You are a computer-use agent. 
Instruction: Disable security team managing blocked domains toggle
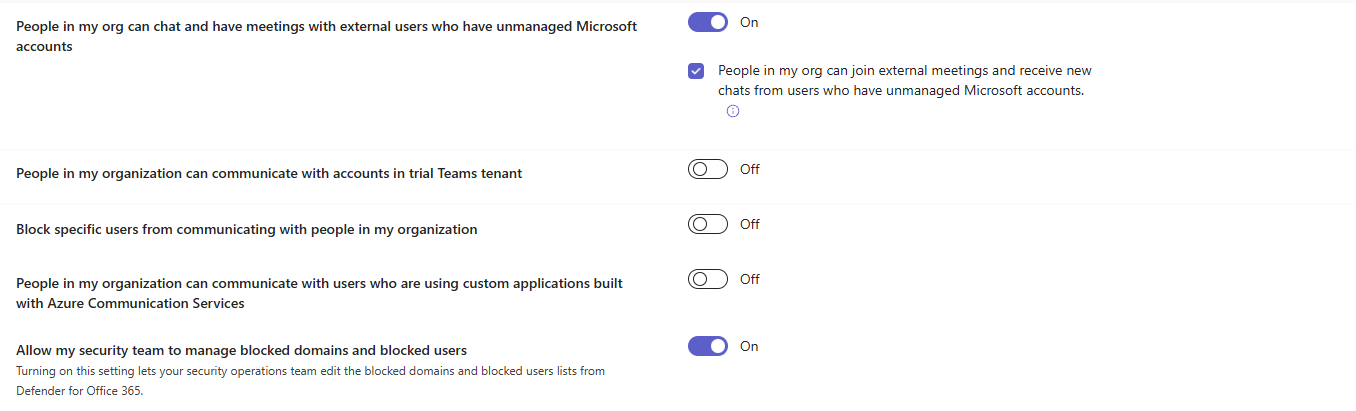click(x=707, y=346)
